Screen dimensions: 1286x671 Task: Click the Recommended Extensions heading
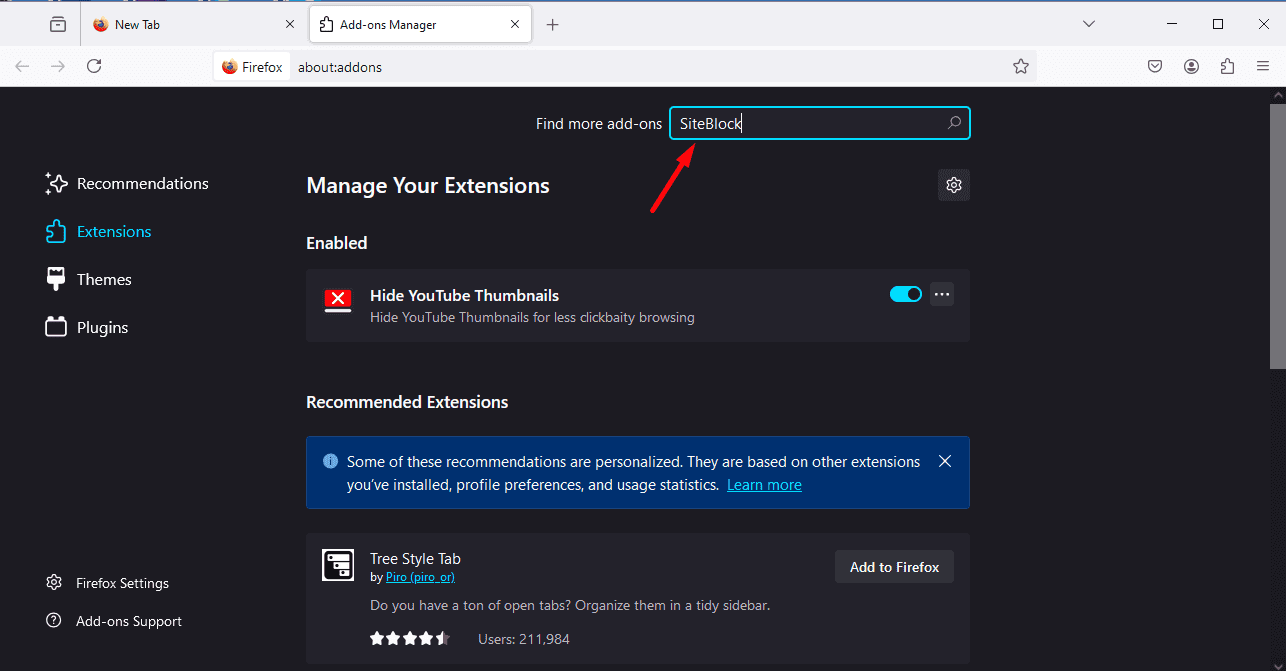point(407,402)
